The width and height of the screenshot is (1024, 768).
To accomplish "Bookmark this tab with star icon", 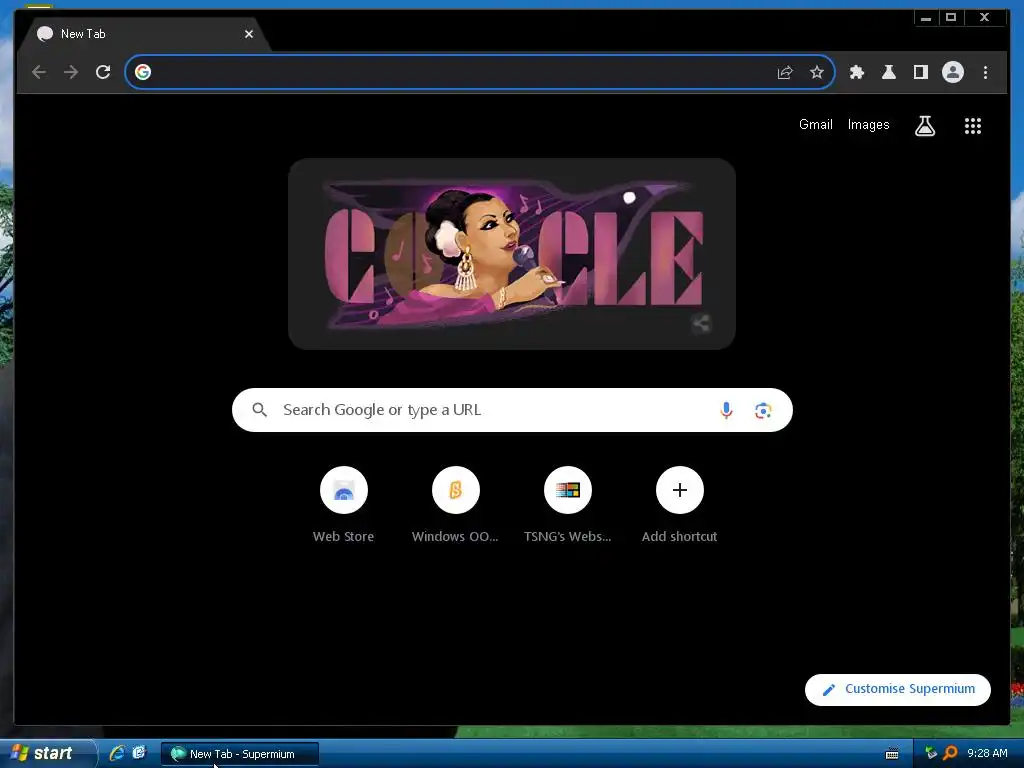I will point(816,72).
